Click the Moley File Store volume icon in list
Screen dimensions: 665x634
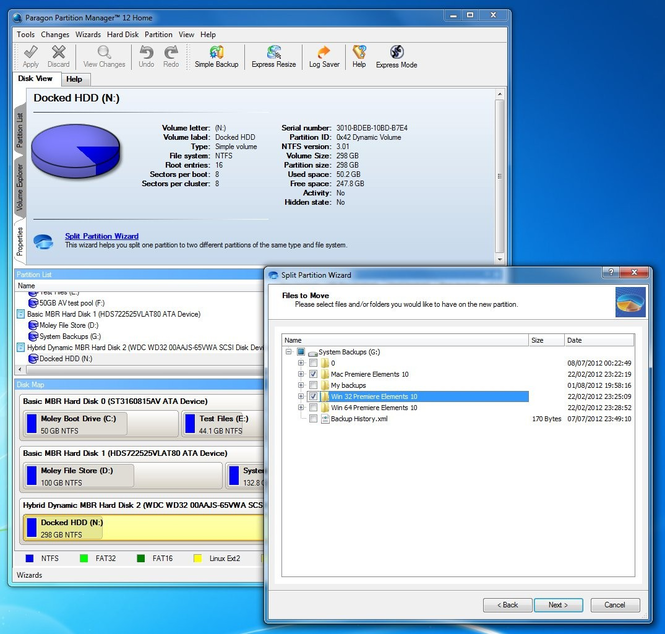tap(33, 325)
